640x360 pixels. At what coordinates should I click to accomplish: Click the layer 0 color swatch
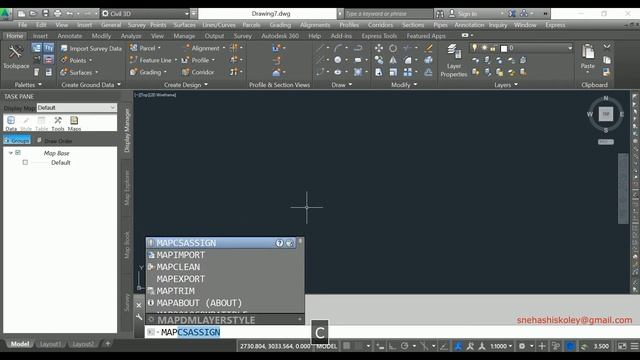504,49
